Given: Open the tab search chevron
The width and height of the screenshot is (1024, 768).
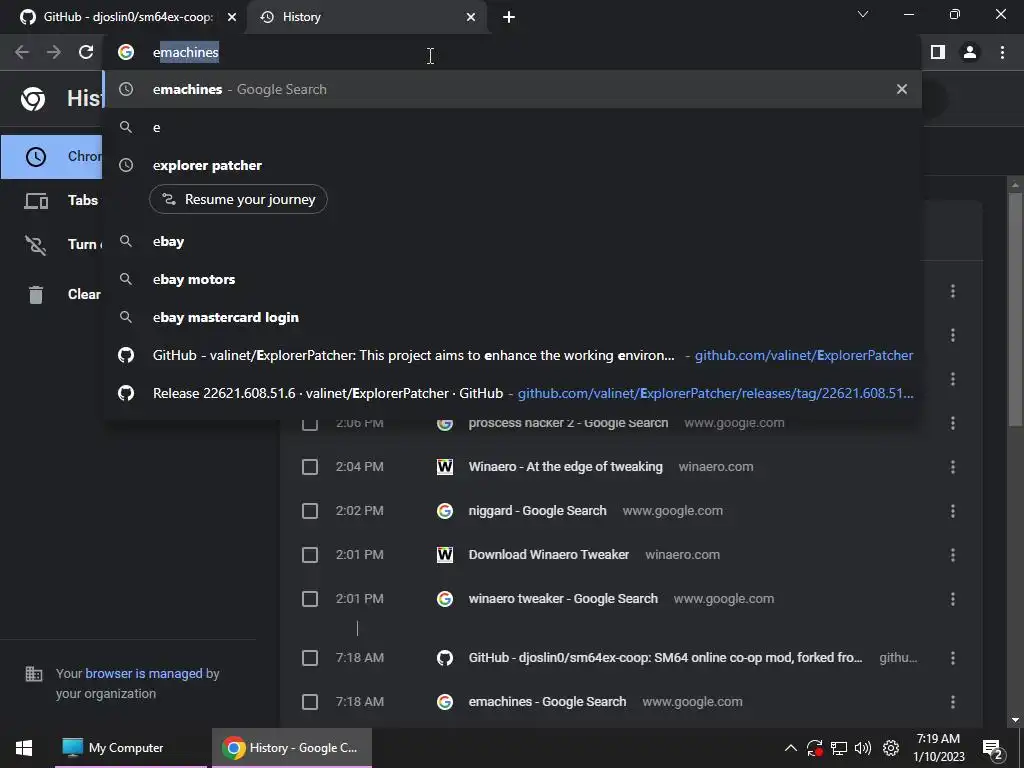Looking at the screenshot, I should coord(863,14).
